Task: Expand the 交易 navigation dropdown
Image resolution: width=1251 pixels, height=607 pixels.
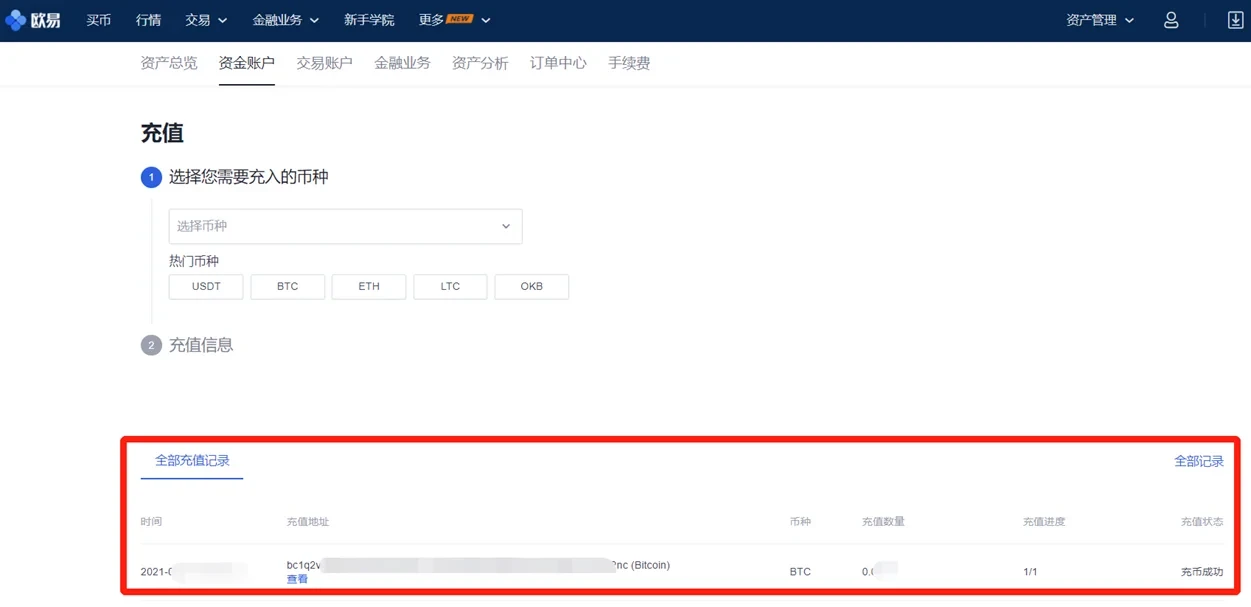Action: [205, 19]
